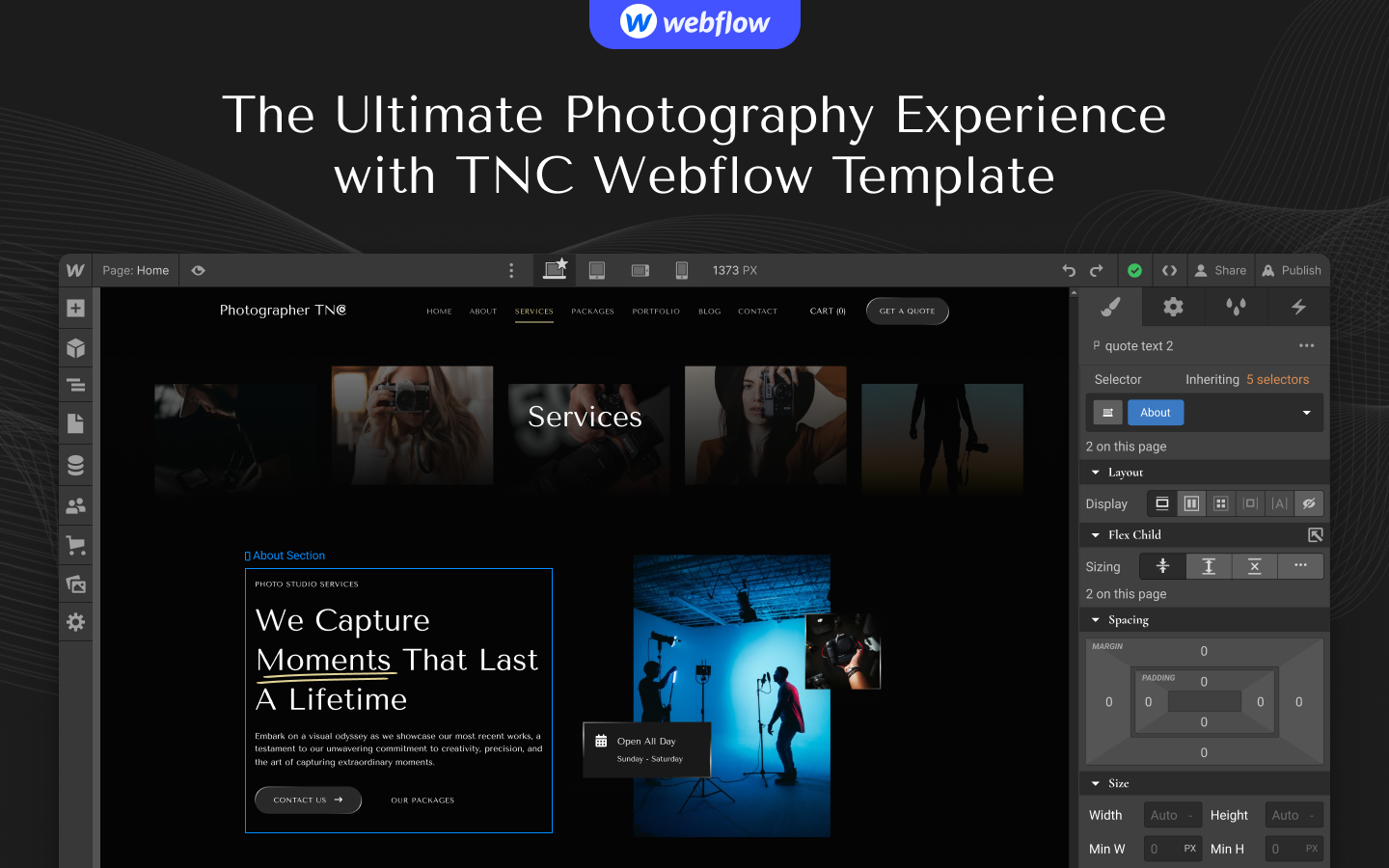Switch to tablet breakpoint preview

tap(596, 270)
